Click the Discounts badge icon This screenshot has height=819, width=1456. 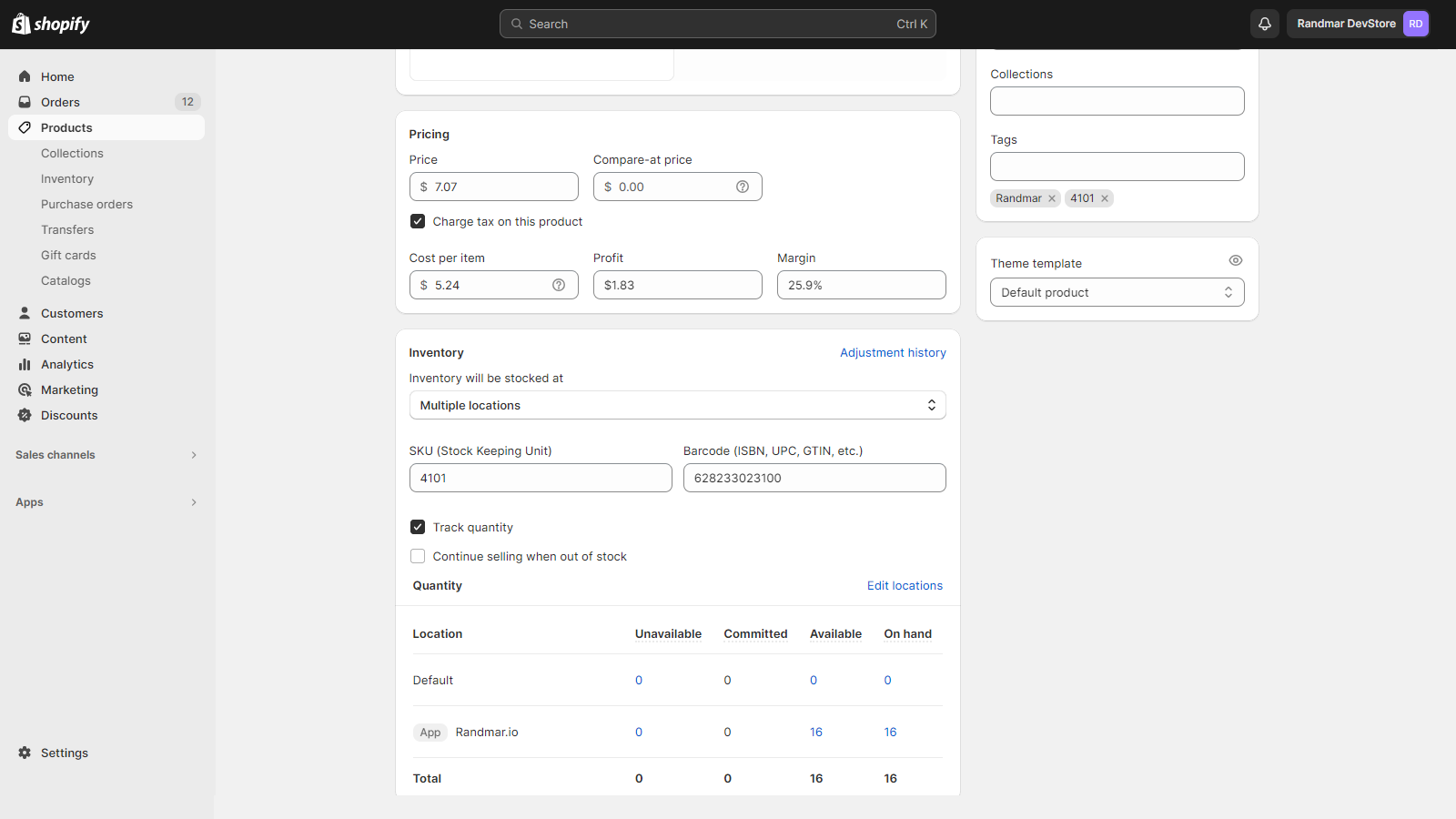tap(25, 415)
